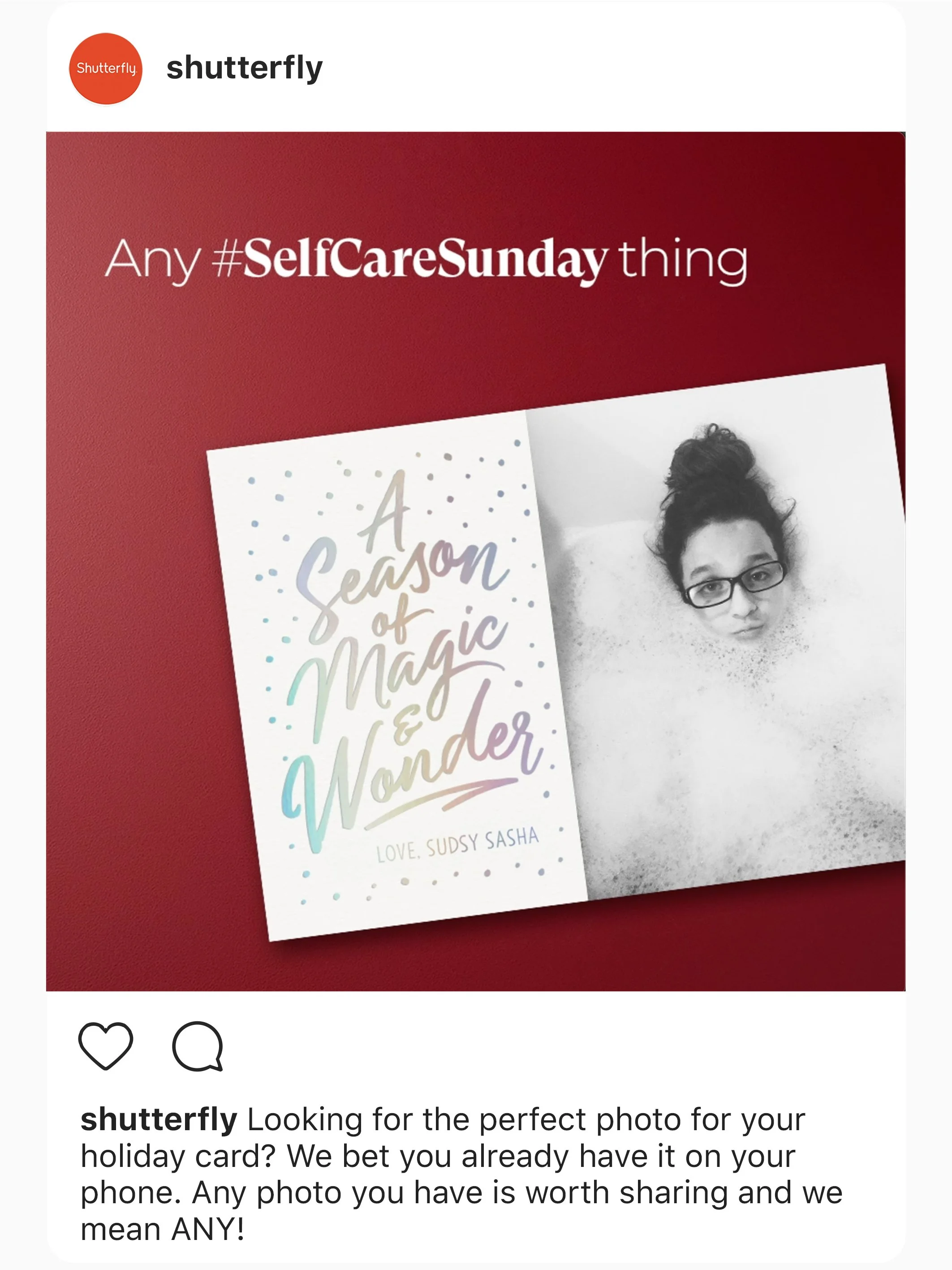This screenshot has width=952, height=1270.
Task: Select the bold shutterfly name in the caption
Action: coord(159,1119)
